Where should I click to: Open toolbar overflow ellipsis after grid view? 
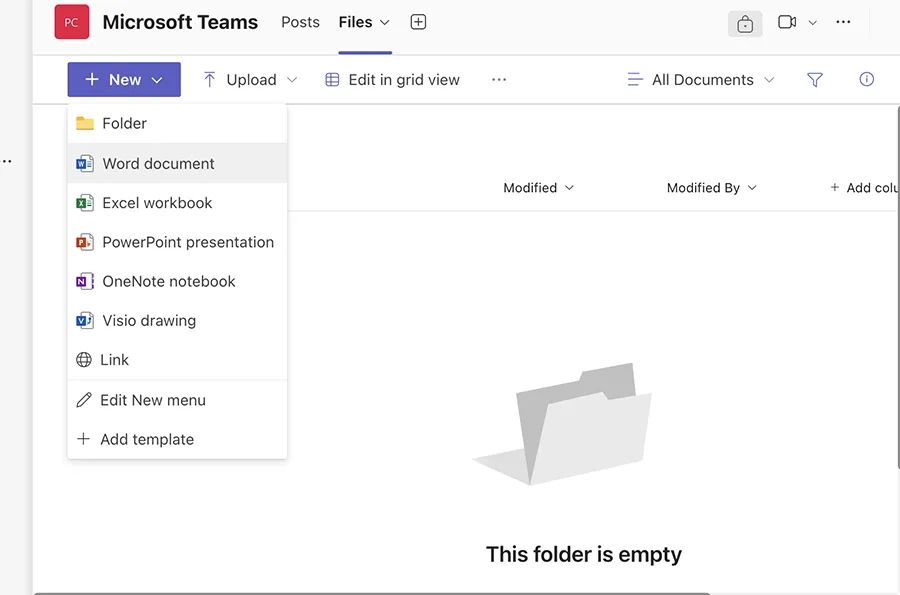[499, 80]
